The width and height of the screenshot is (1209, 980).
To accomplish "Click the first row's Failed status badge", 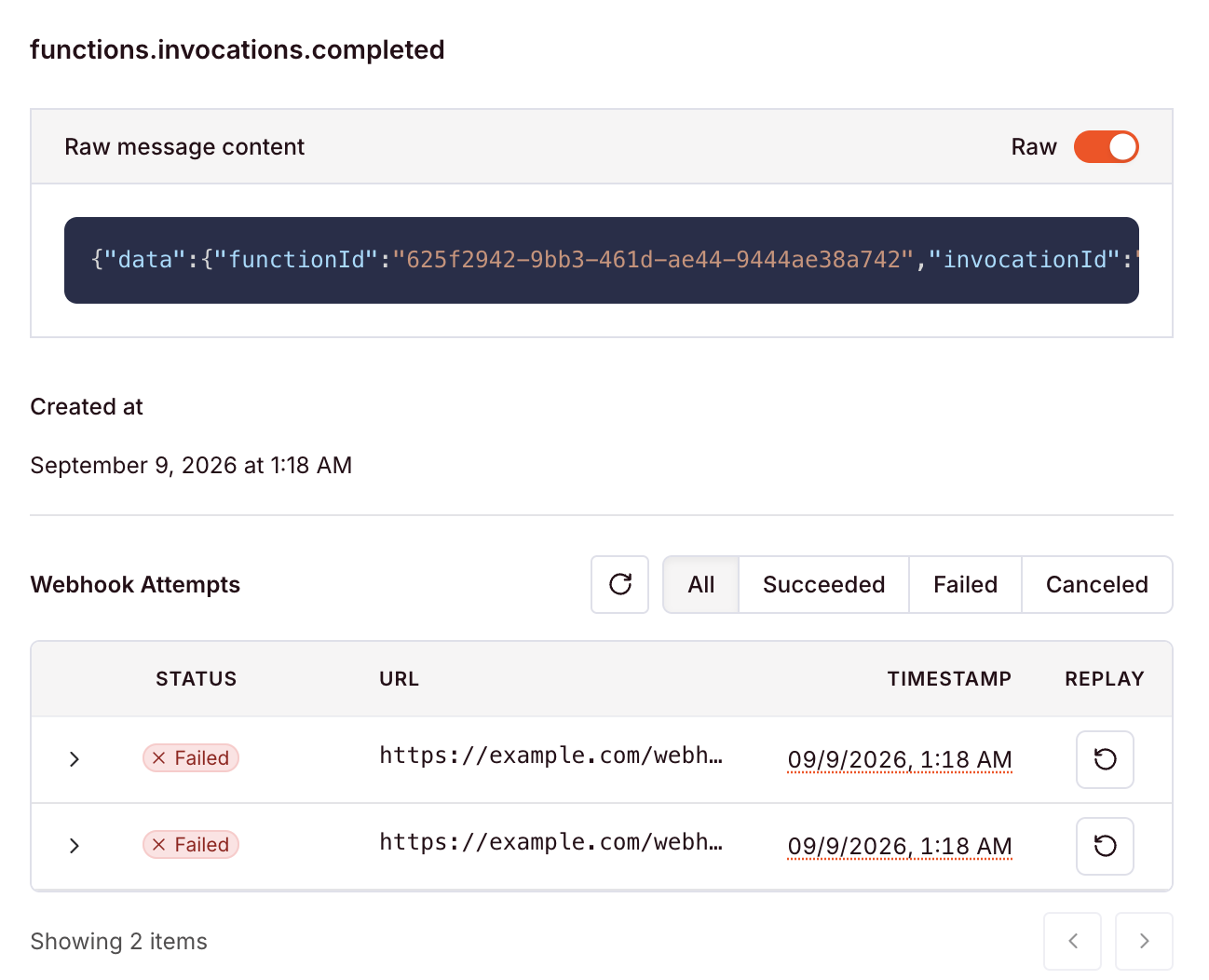I will tap(191, 758).
